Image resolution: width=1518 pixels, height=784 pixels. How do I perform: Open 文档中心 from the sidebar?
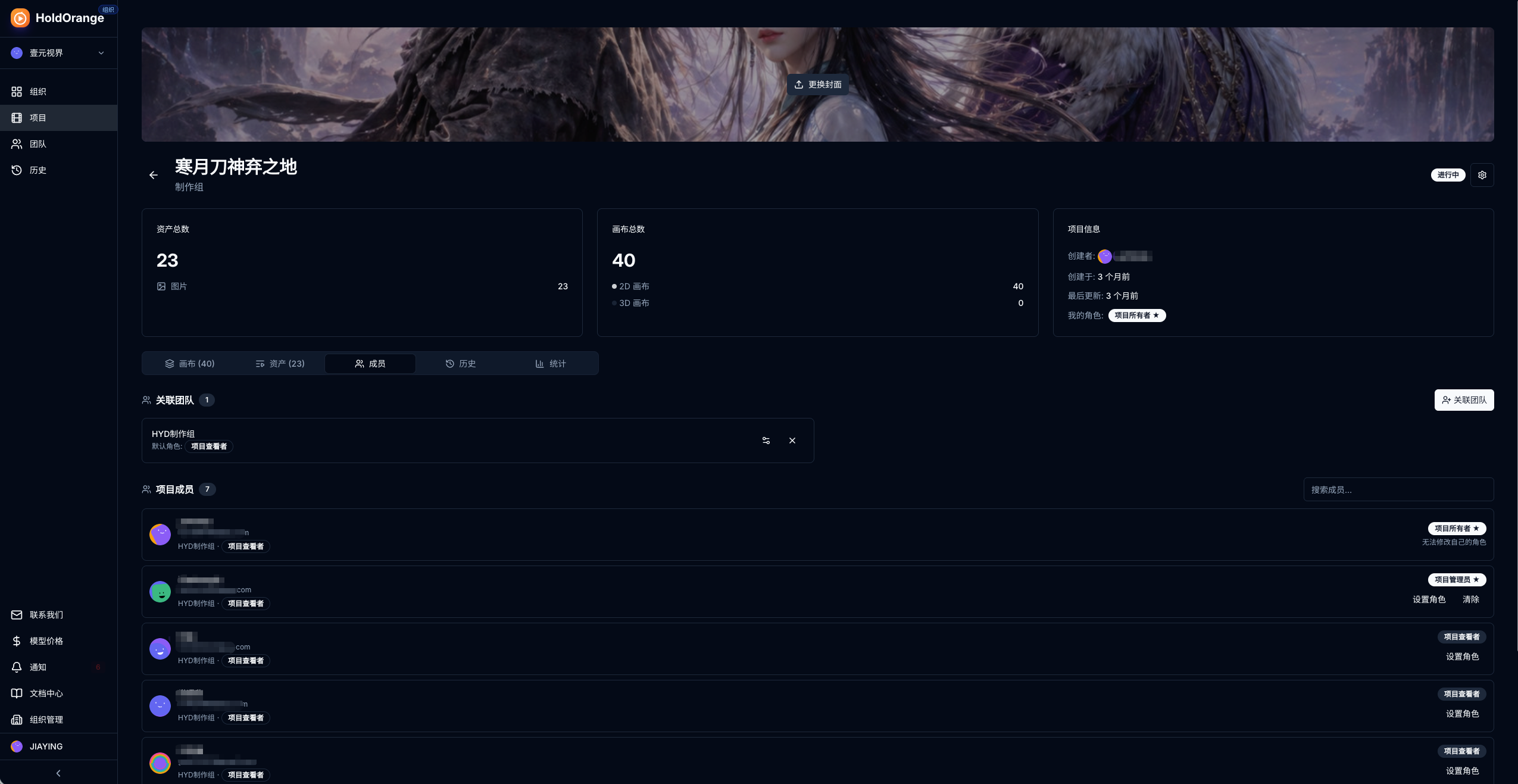point(58,694)
